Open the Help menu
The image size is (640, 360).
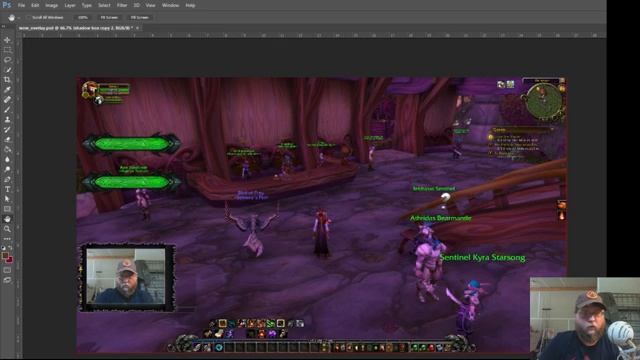(x=190, y=5)
